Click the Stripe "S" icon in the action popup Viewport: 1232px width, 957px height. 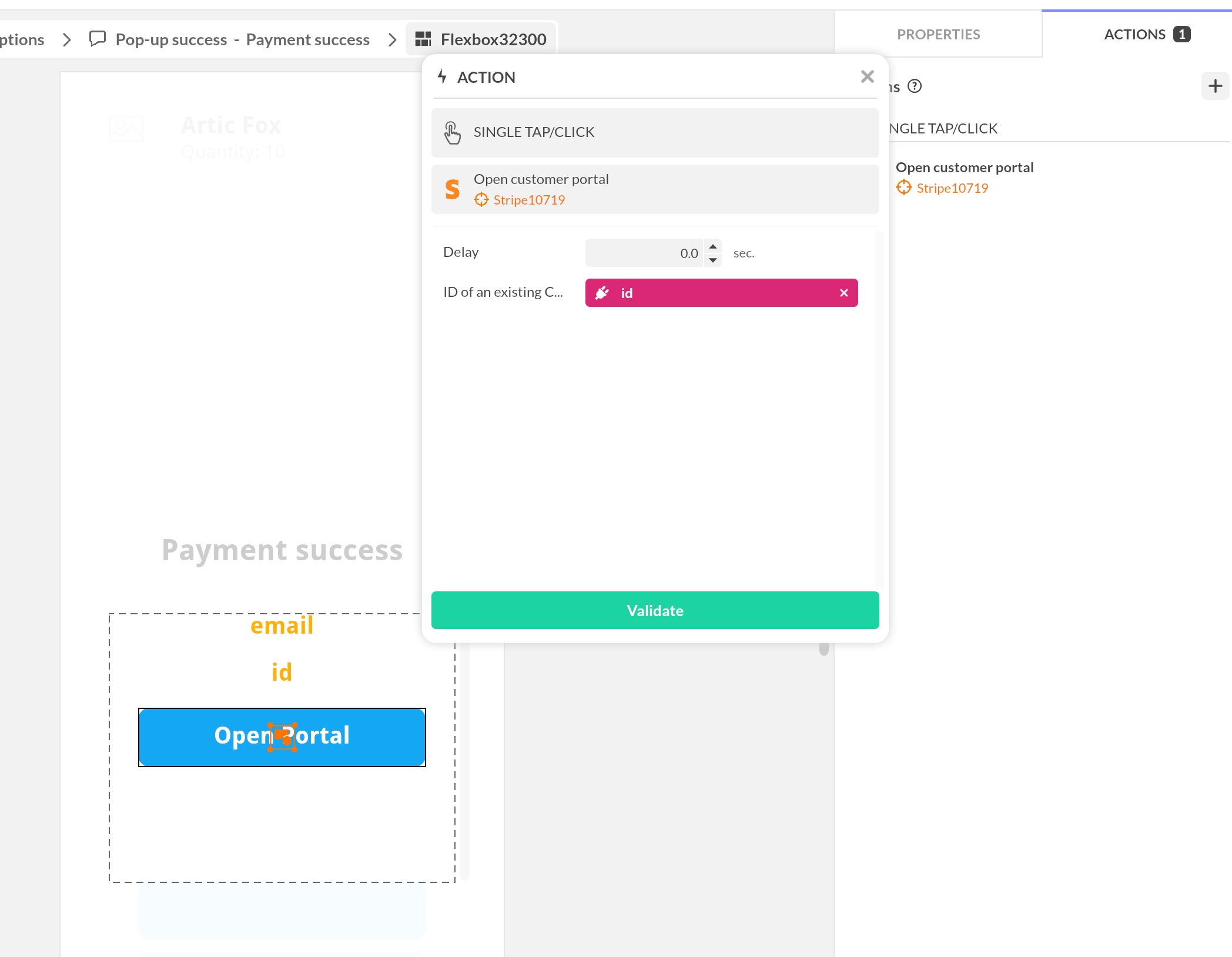coord(451,189)
